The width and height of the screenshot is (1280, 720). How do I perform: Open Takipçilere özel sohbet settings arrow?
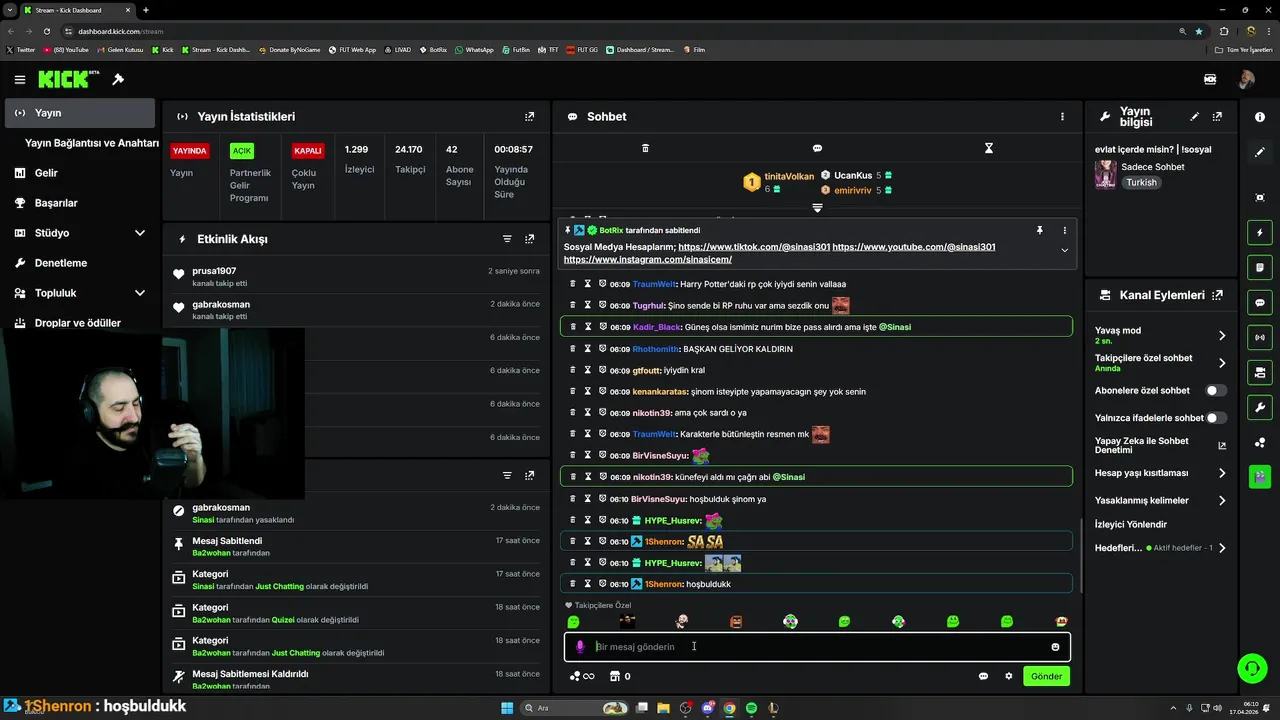point(1222,363)
